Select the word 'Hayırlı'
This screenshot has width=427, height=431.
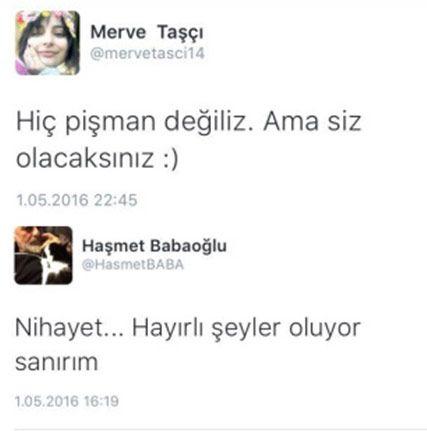pos(168,327)
